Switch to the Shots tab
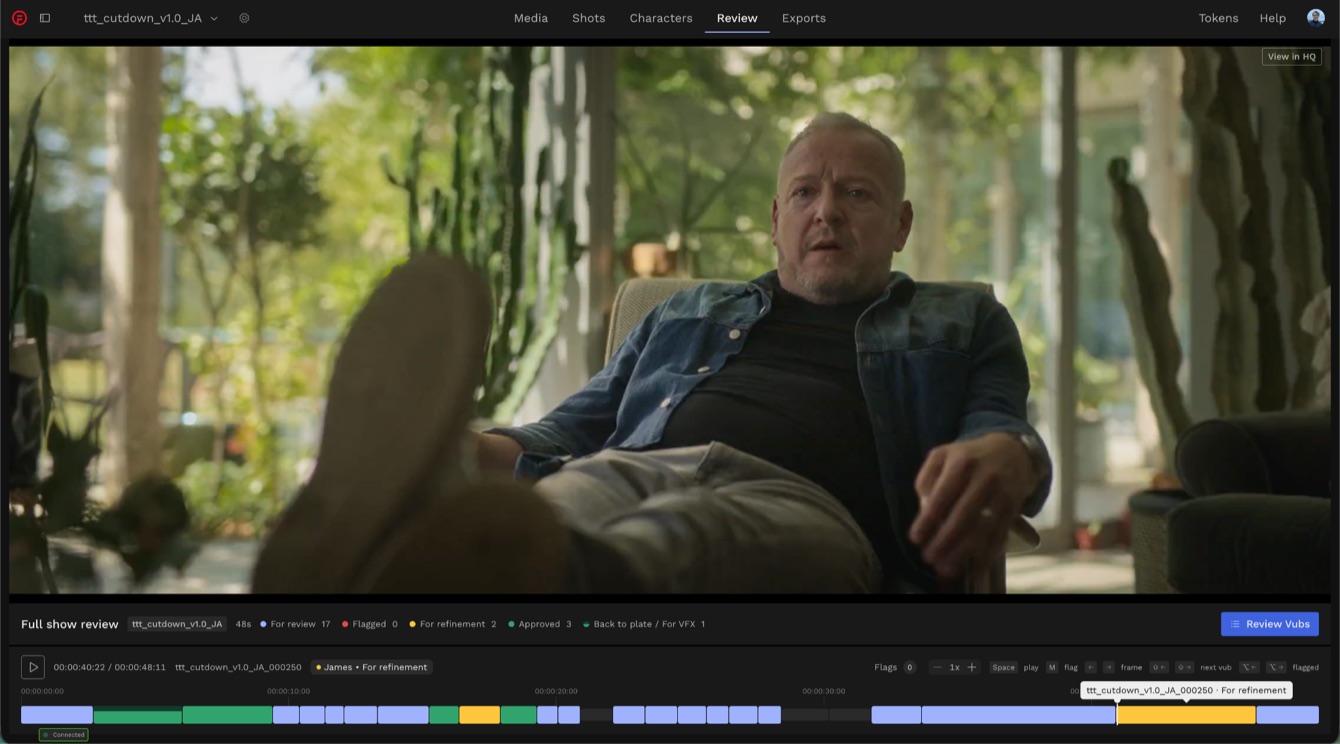1340x744 pixels. coord(588,18)
